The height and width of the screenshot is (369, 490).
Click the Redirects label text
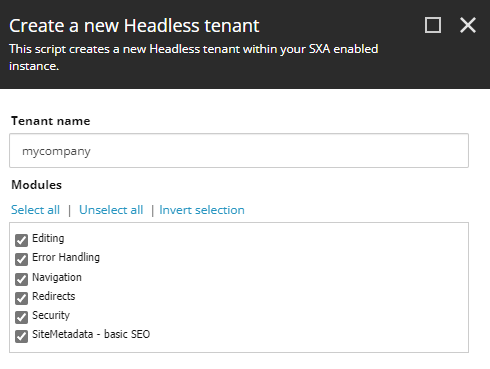(x=53, y=296)
